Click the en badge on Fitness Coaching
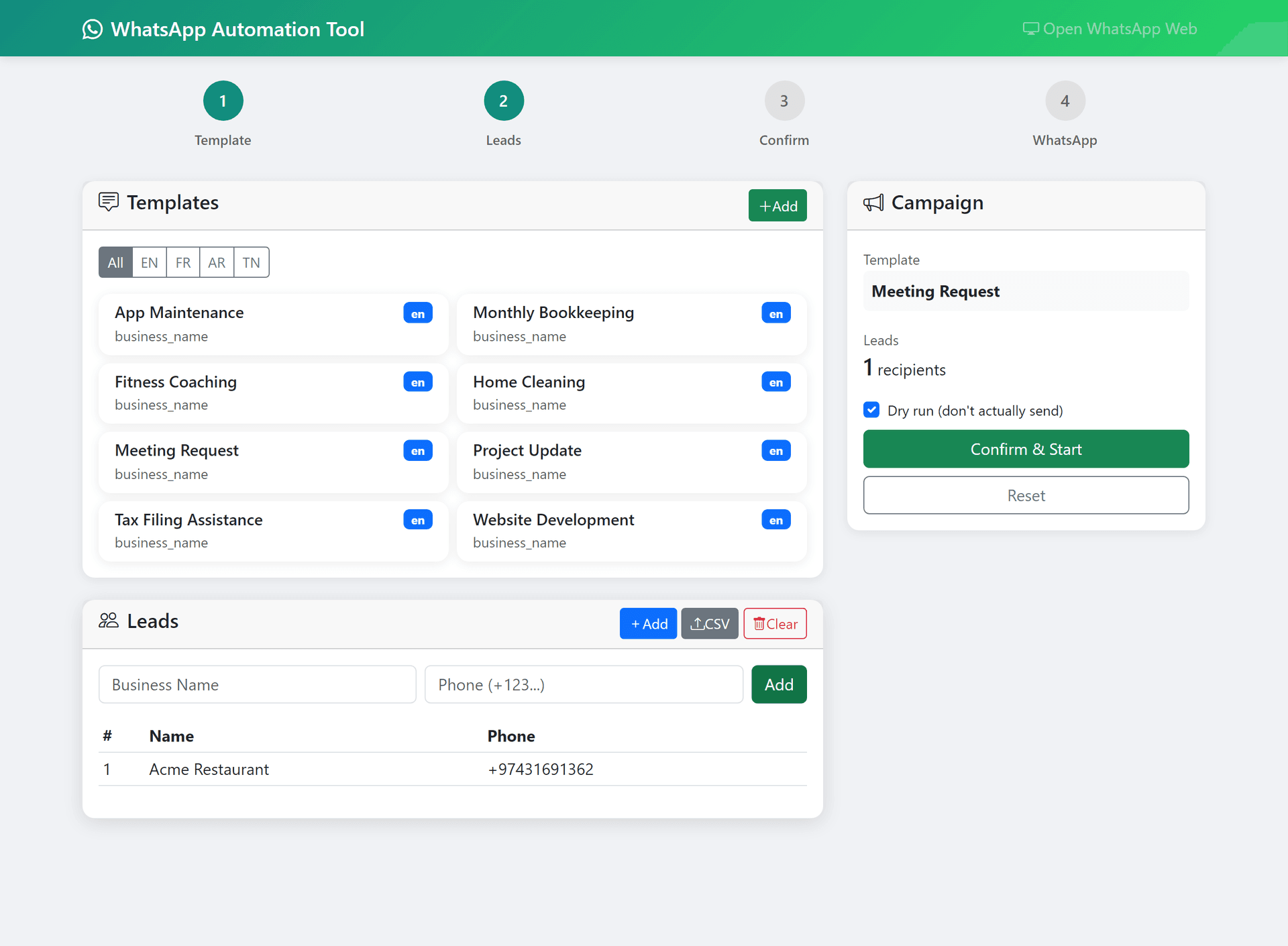Image resolution: width=1288 pixels, height=946 pixels. point(418,382)
